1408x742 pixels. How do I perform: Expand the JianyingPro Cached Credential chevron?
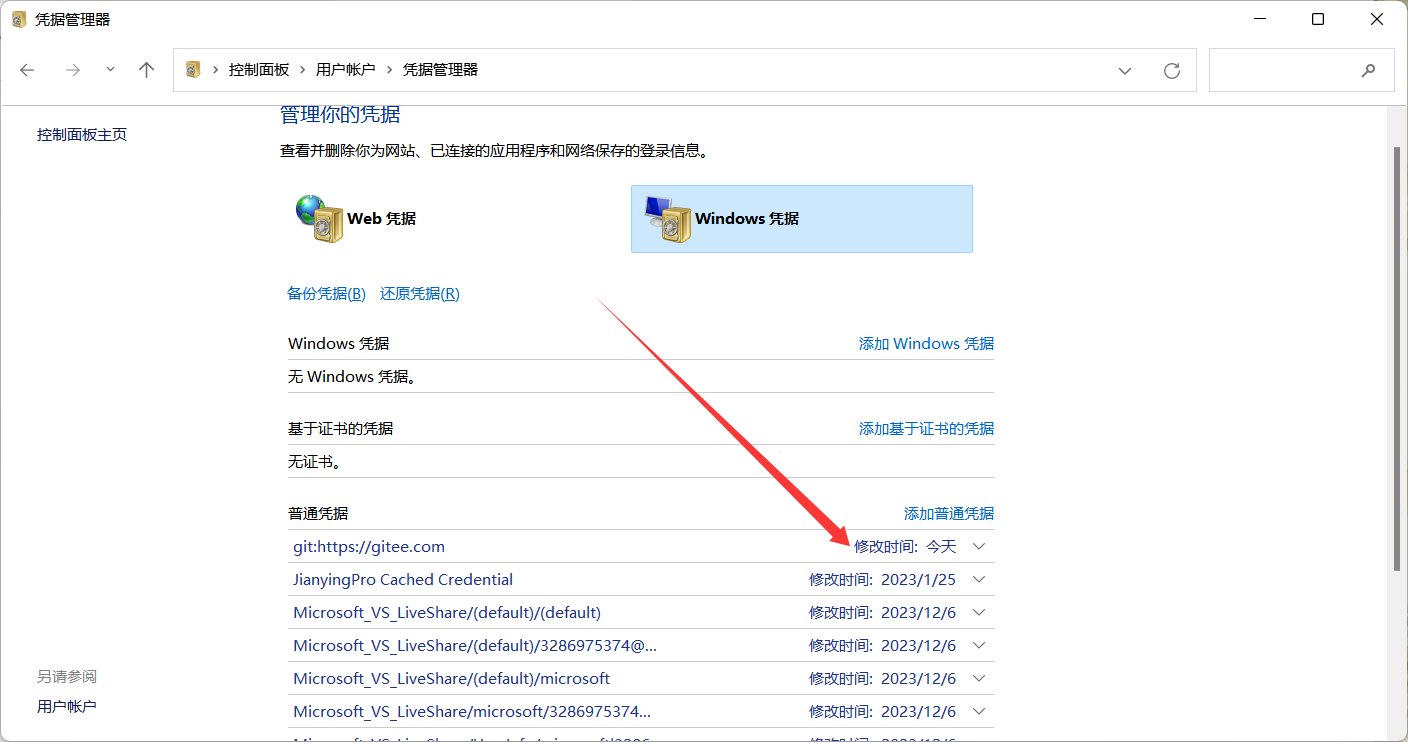pos(979,579)
